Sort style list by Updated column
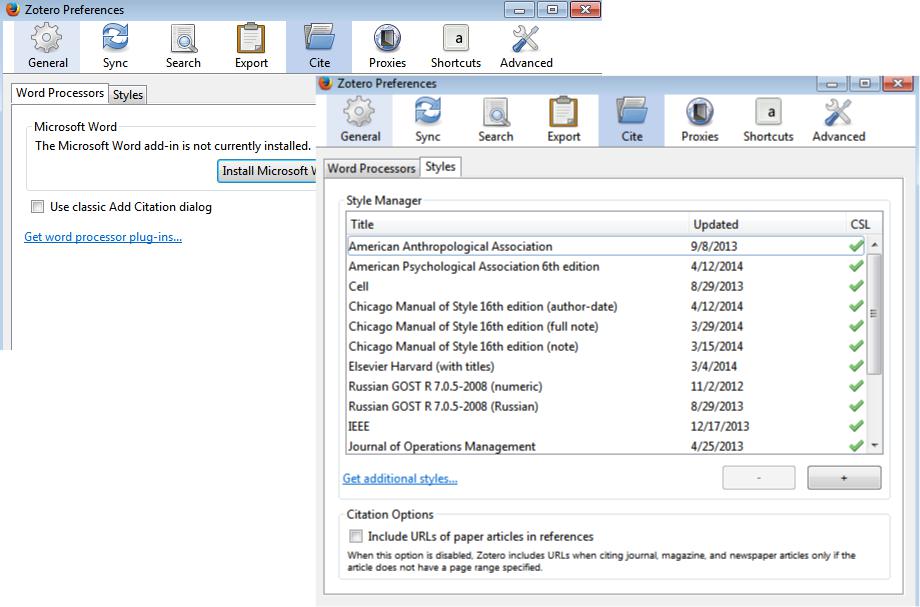This screenshot has height=607, width=920. coord(767,224)
